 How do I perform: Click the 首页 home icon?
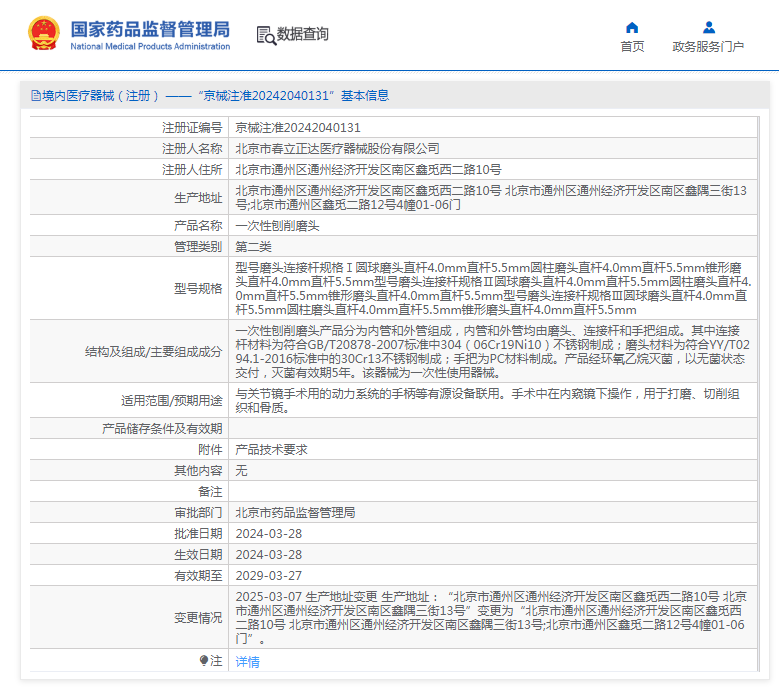pyautogui.click(x=632, y=27)
